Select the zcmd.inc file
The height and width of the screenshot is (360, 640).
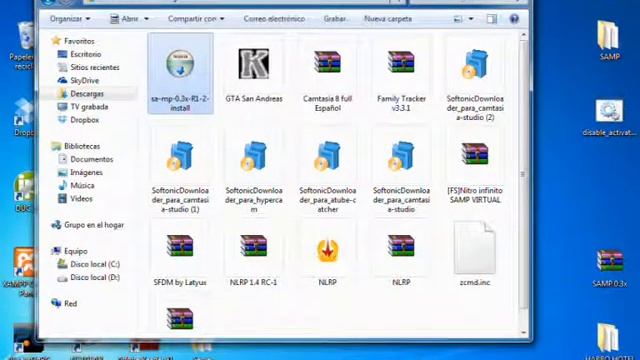coord(475,253)
